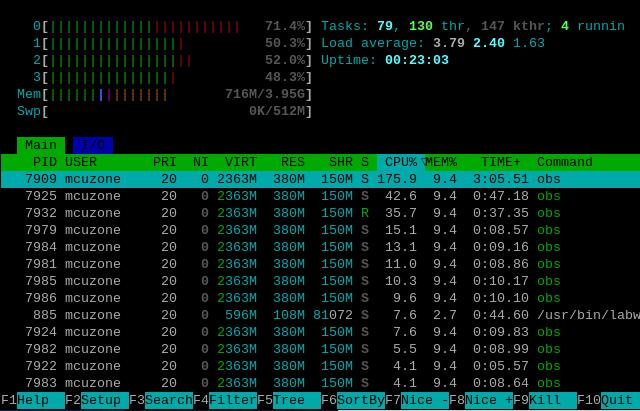
Task: Click F10 Quit button
Action: [x=609, y=400]
